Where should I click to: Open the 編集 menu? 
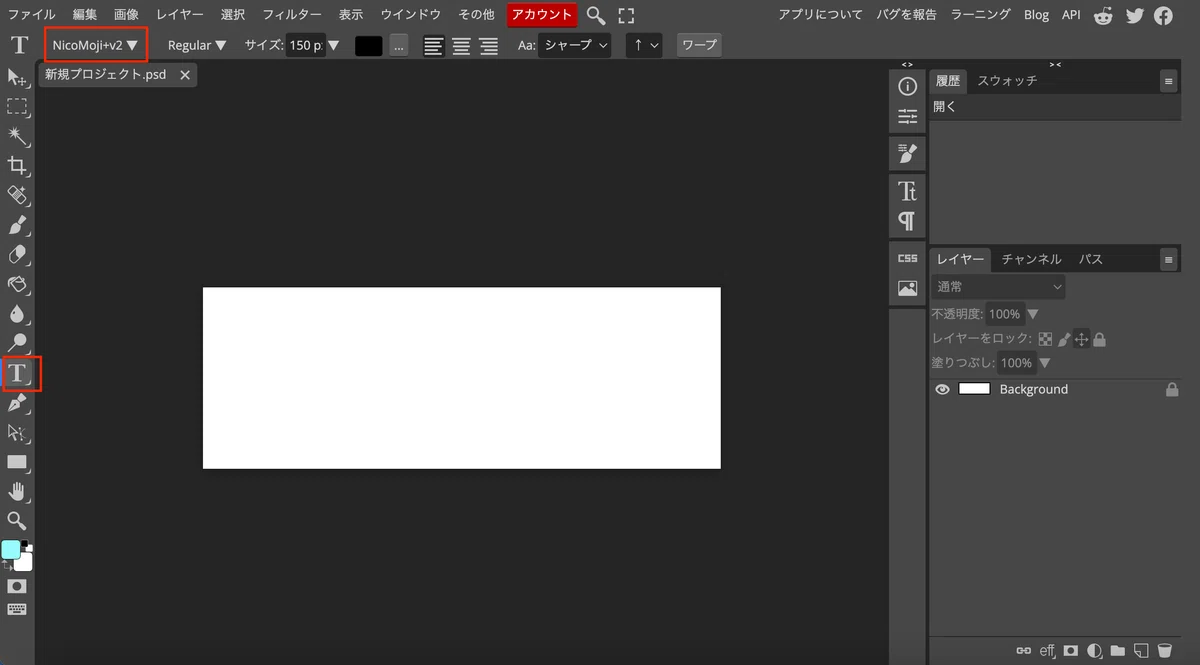[x=85, y=15]
